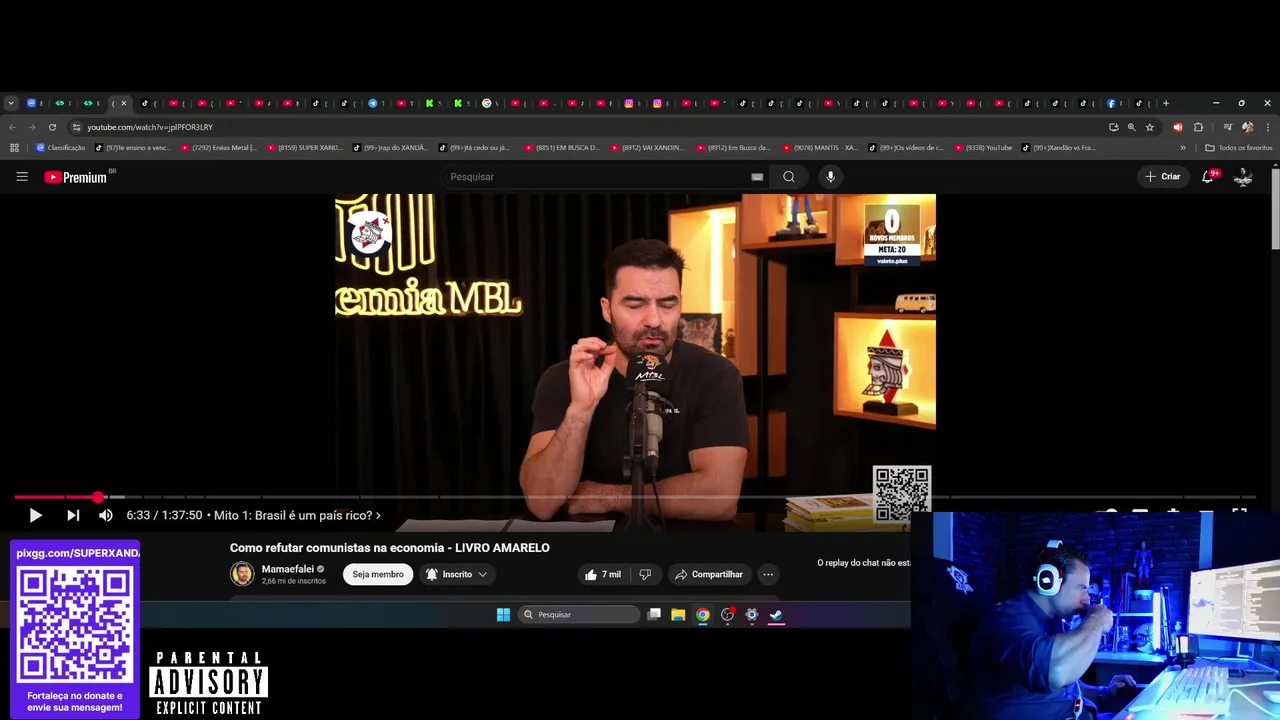Close the active YouTube tab
This screenshot has height=720, width=1280.
point(124,103)
